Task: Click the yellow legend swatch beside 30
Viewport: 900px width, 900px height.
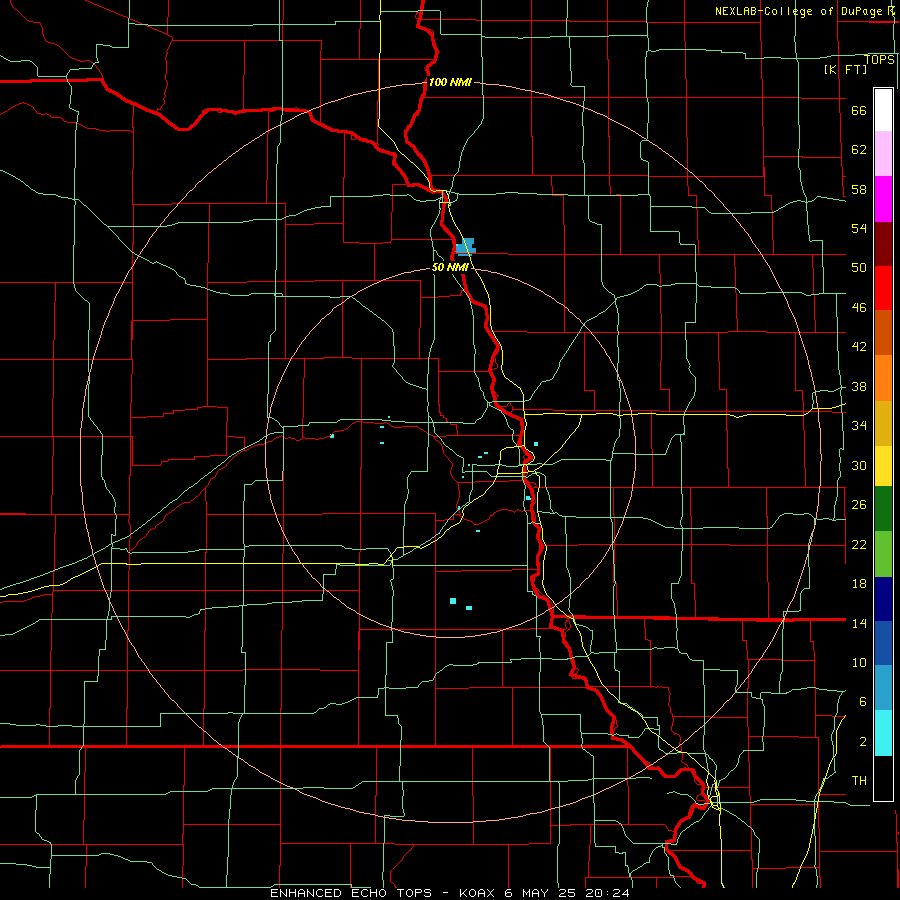Action: click(883, 466)
